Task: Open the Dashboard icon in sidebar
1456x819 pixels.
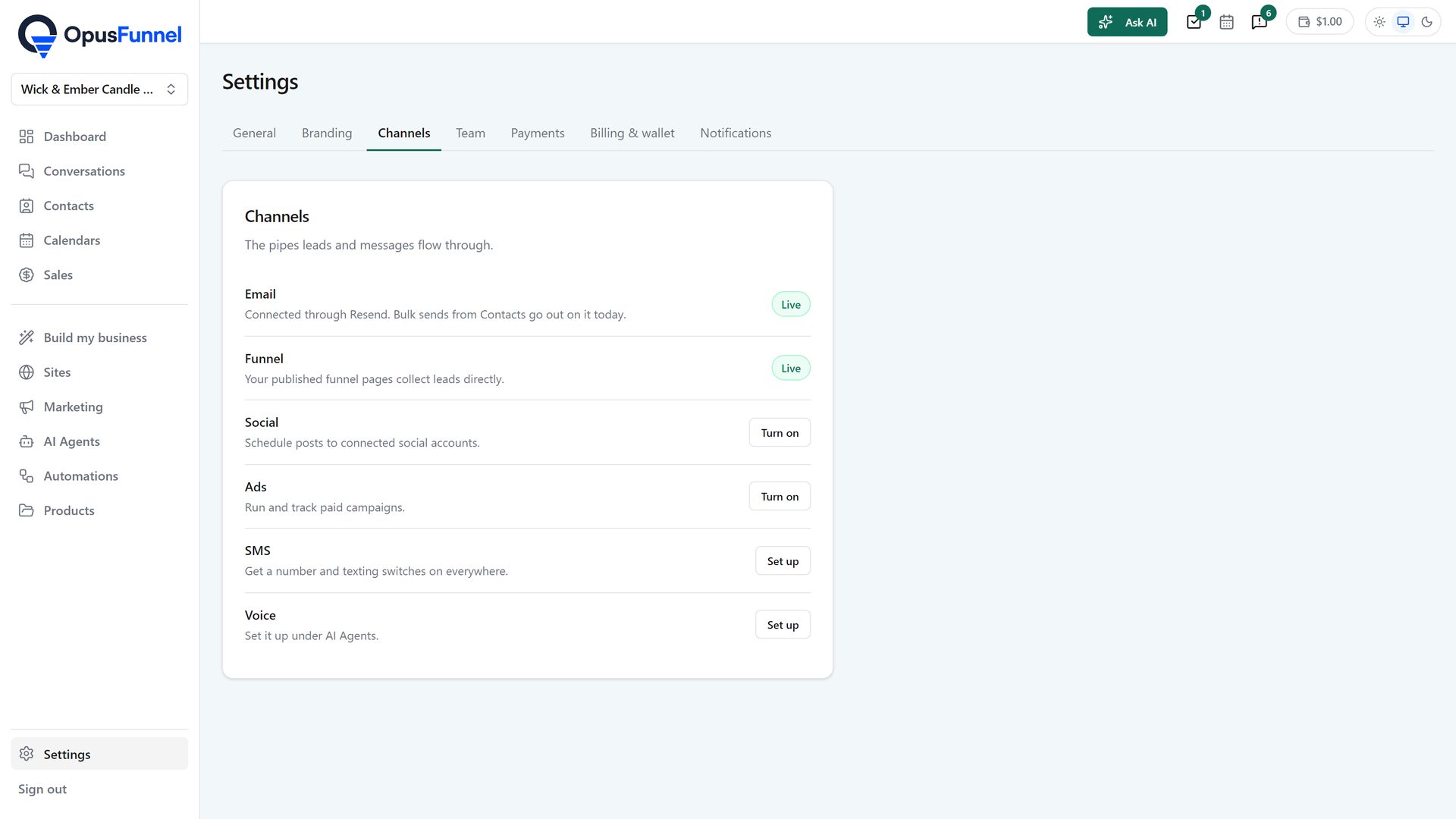Action: pyautogui.click(x=27, y=136)
